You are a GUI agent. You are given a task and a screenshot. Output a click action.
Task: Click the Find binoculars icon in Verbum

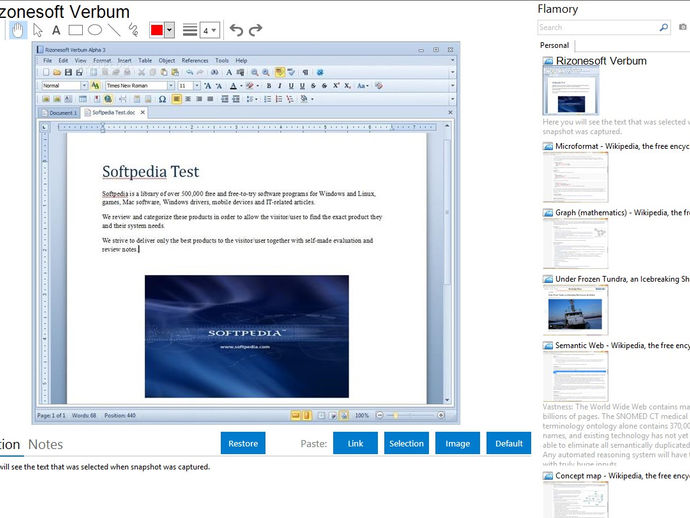pyautogui.click(x=214, y=72)
